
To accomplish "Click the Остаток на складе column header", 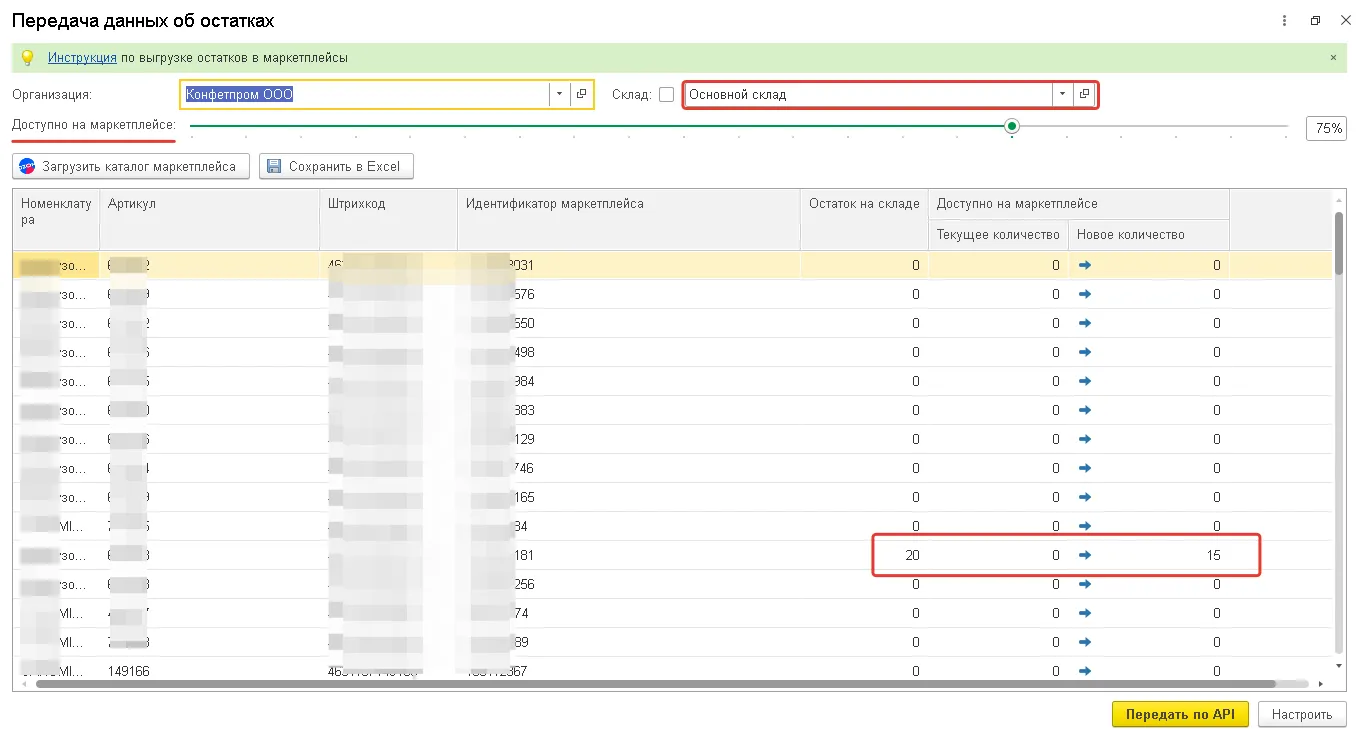I will point(864,219).
